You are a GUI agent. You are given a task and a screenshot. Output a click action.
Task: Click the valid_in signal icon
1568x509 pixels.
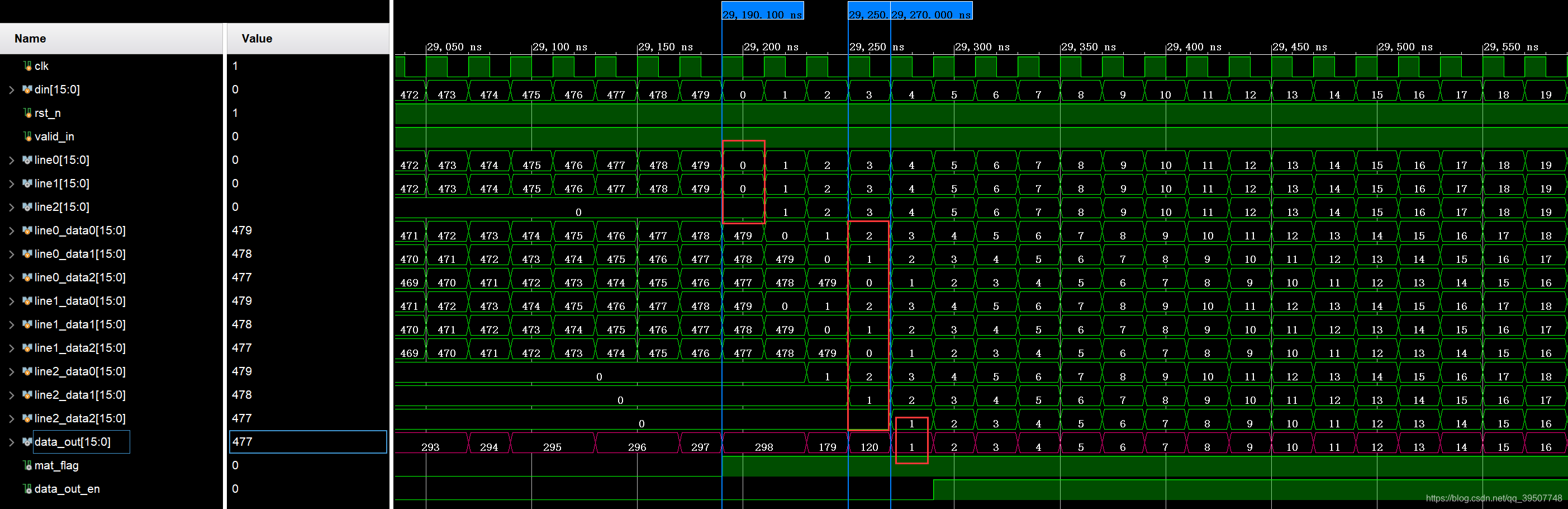[x=27, y=136]
